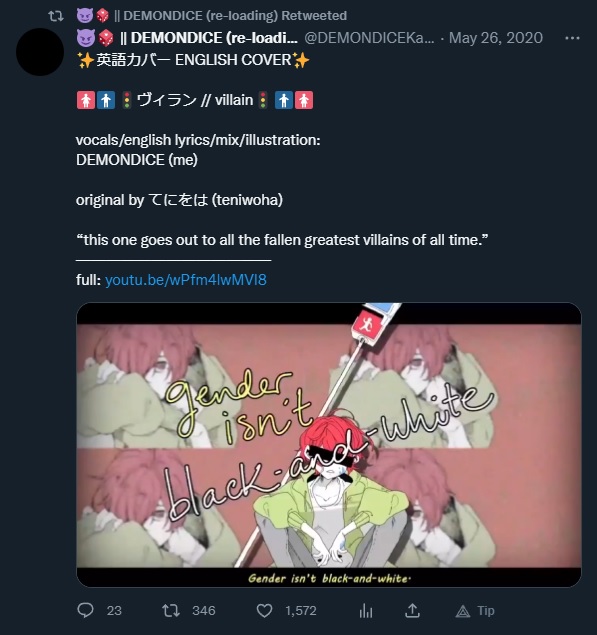This screenshot has height=635, width=597.
Task: Click the 346 retweet count
Action: (x=204, y=611)
